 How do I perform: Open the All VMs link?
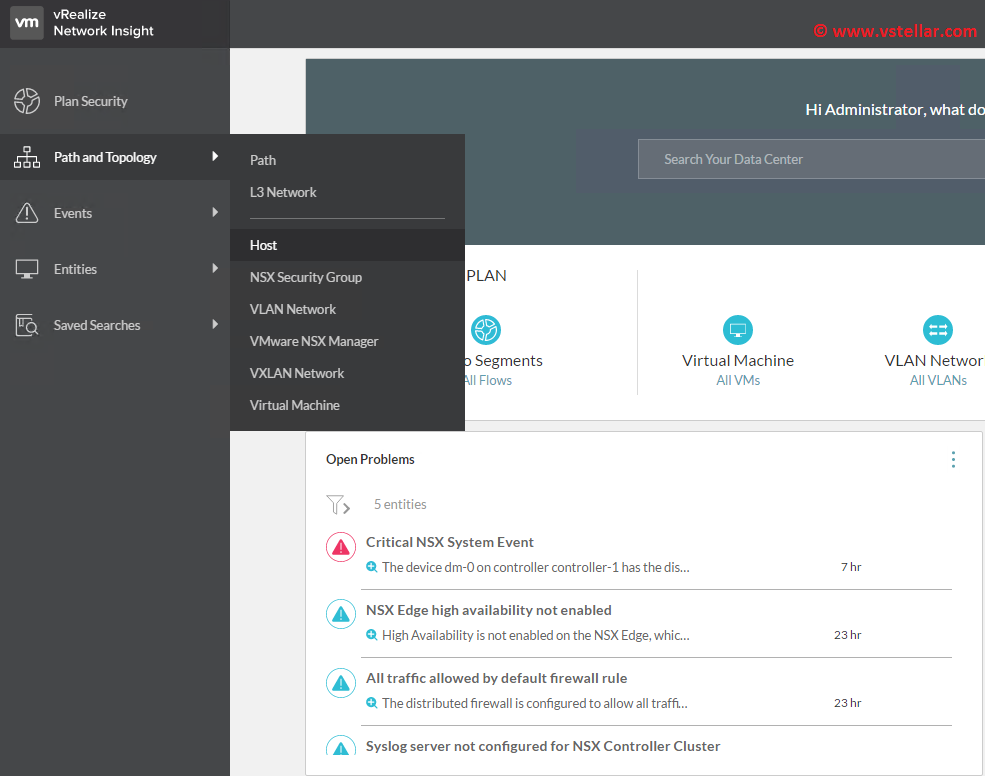tap(738, 380)
